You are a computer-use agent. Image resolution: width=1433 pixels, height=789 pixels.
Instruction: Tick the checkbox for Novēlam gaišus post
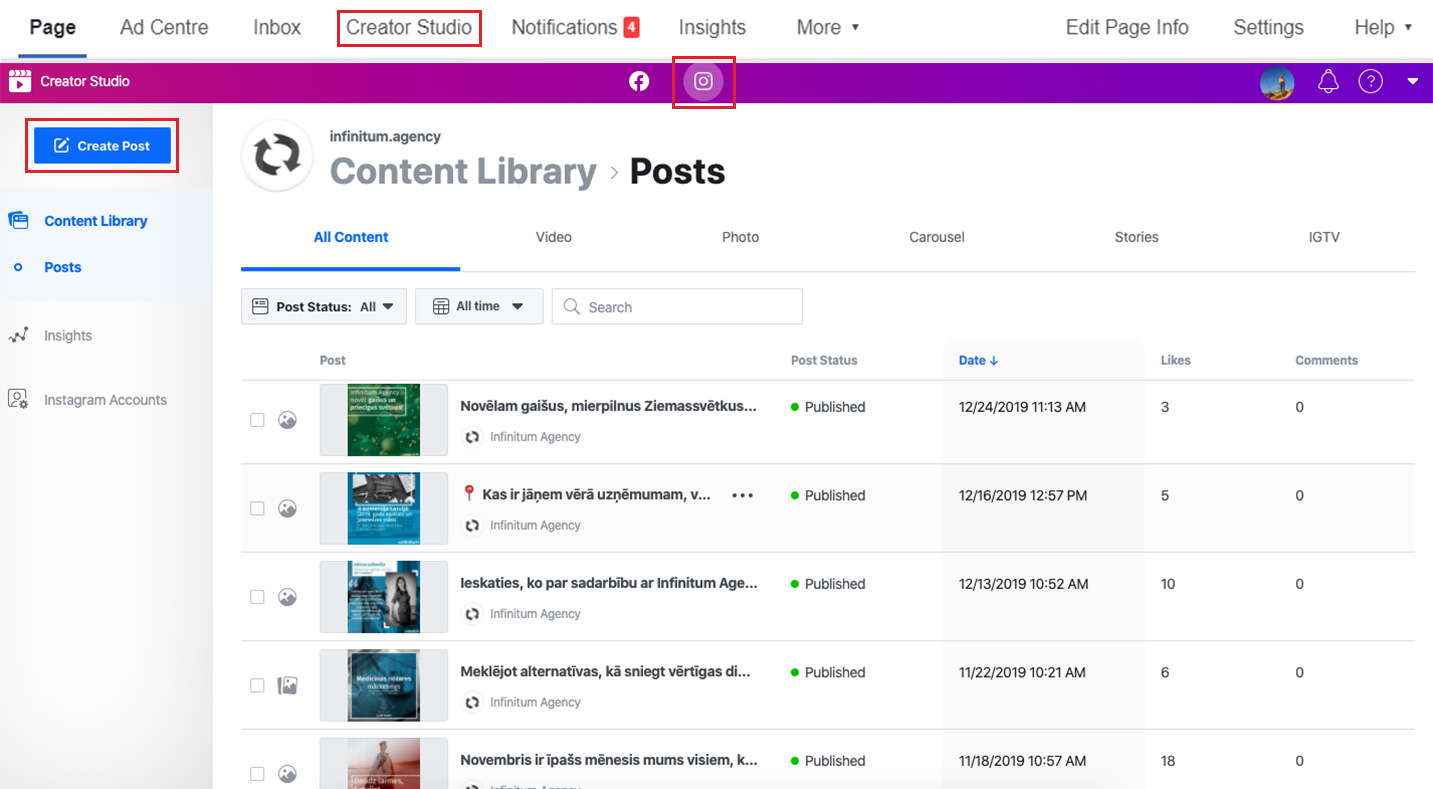click(x=257, y=420)
